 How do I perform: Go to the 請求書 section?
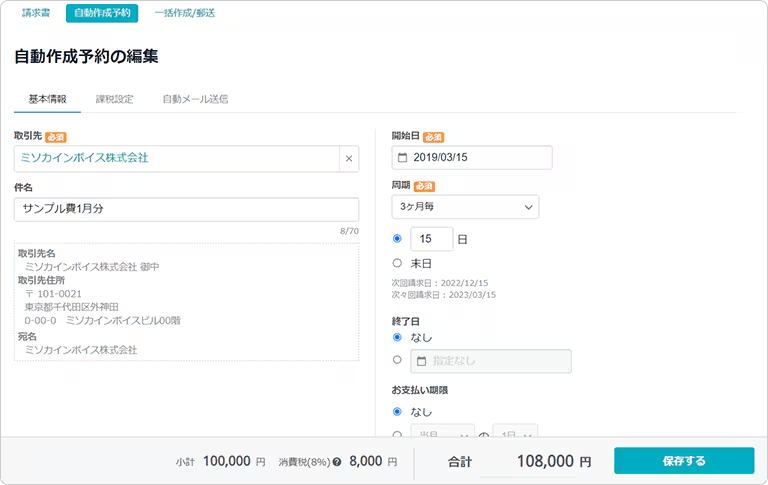coord(36,13)
